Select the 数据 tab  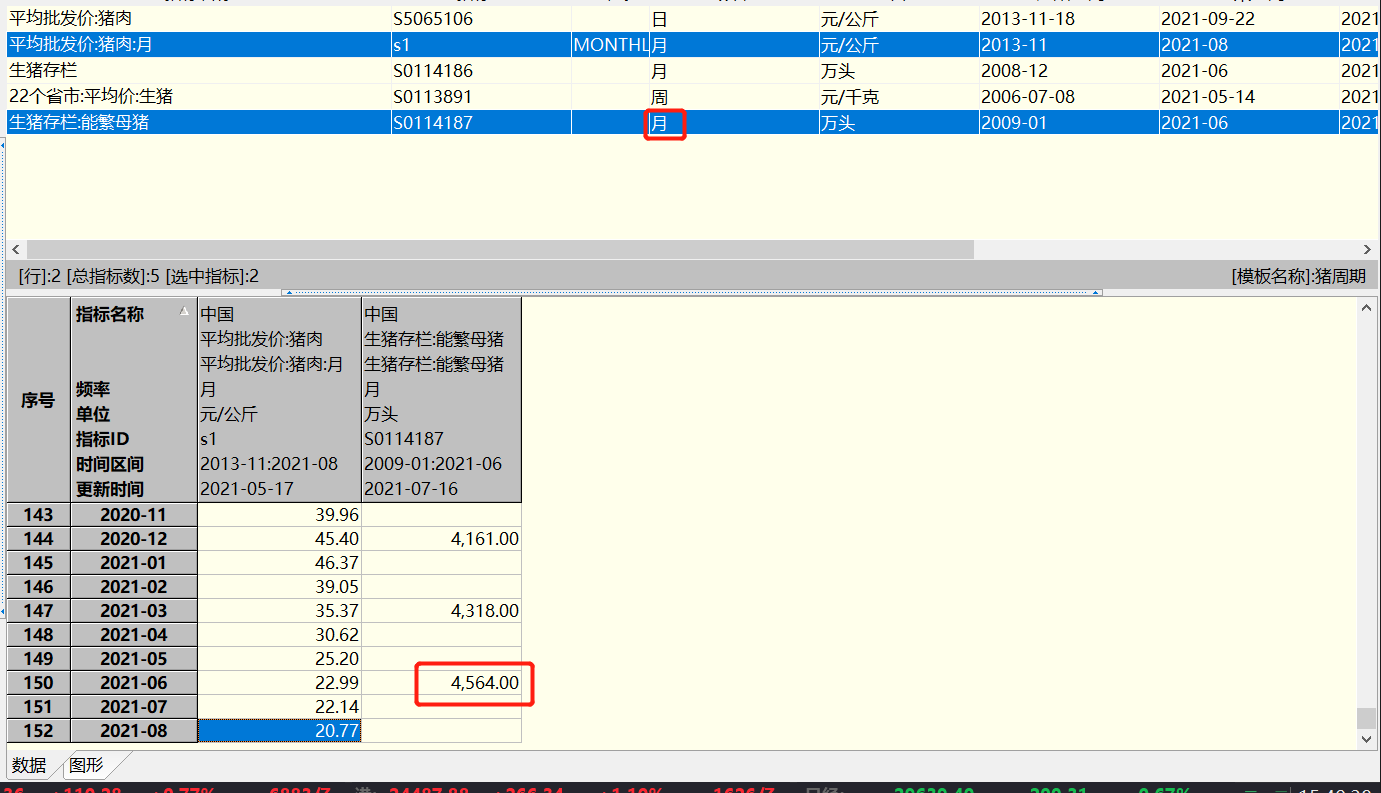pos(30,765)
